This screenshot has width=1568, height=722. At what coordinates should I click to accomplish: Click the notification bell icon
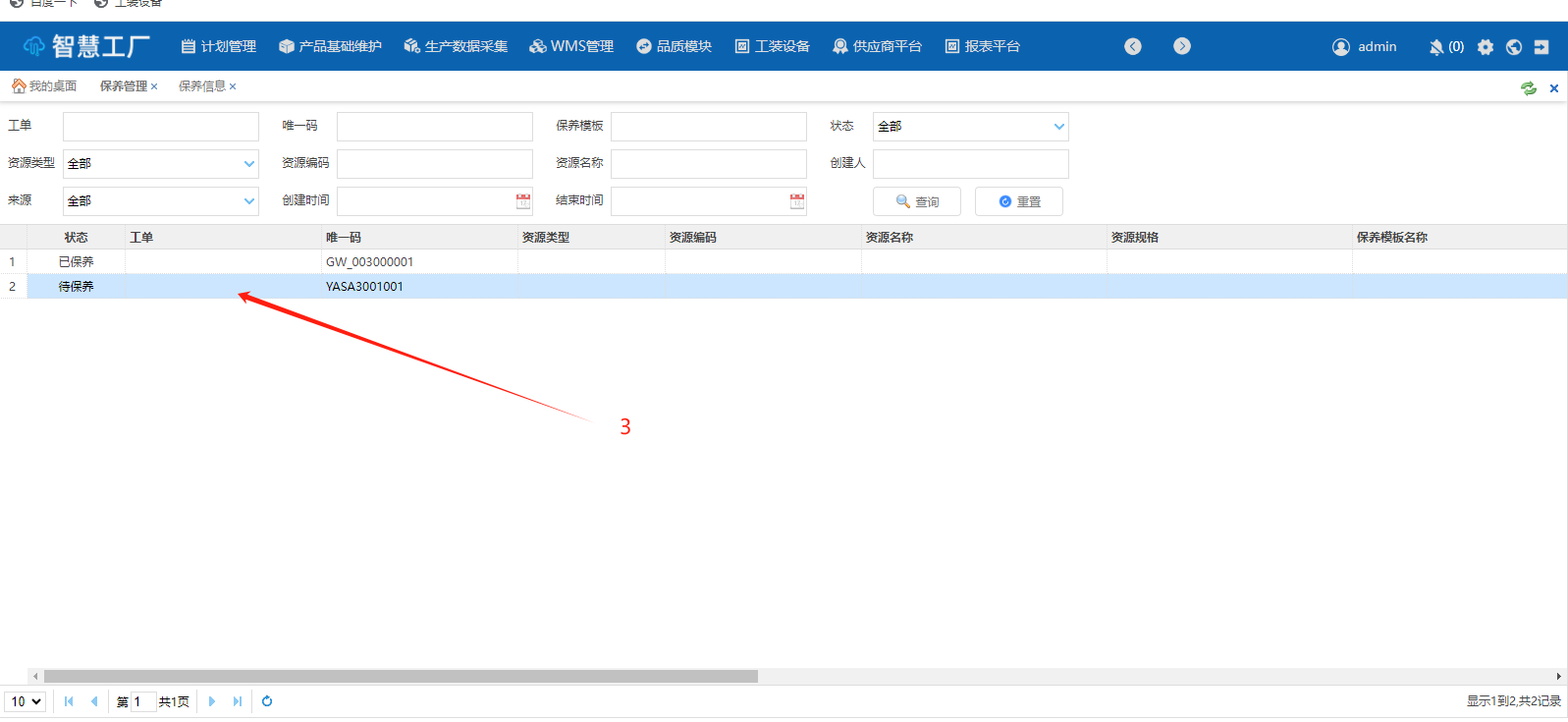1436,47
